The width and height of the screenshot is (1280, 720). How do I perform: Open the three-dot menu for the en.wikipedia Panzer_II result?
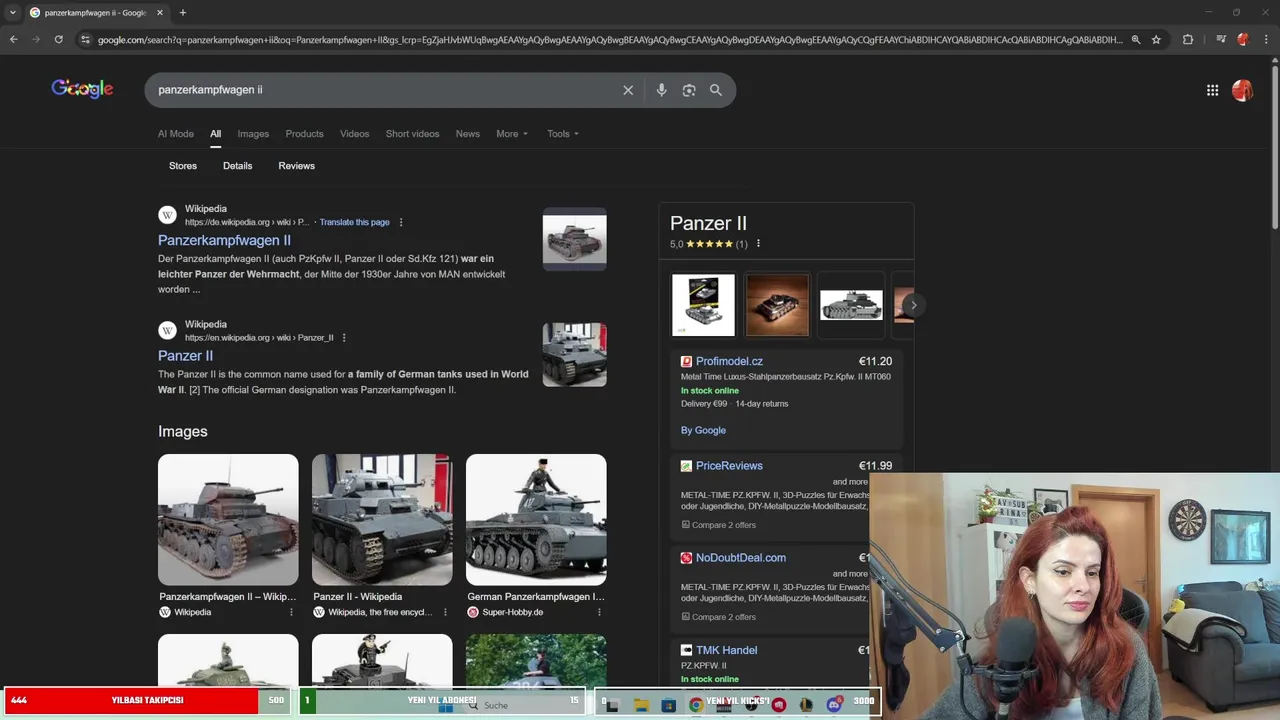[344, 338]
